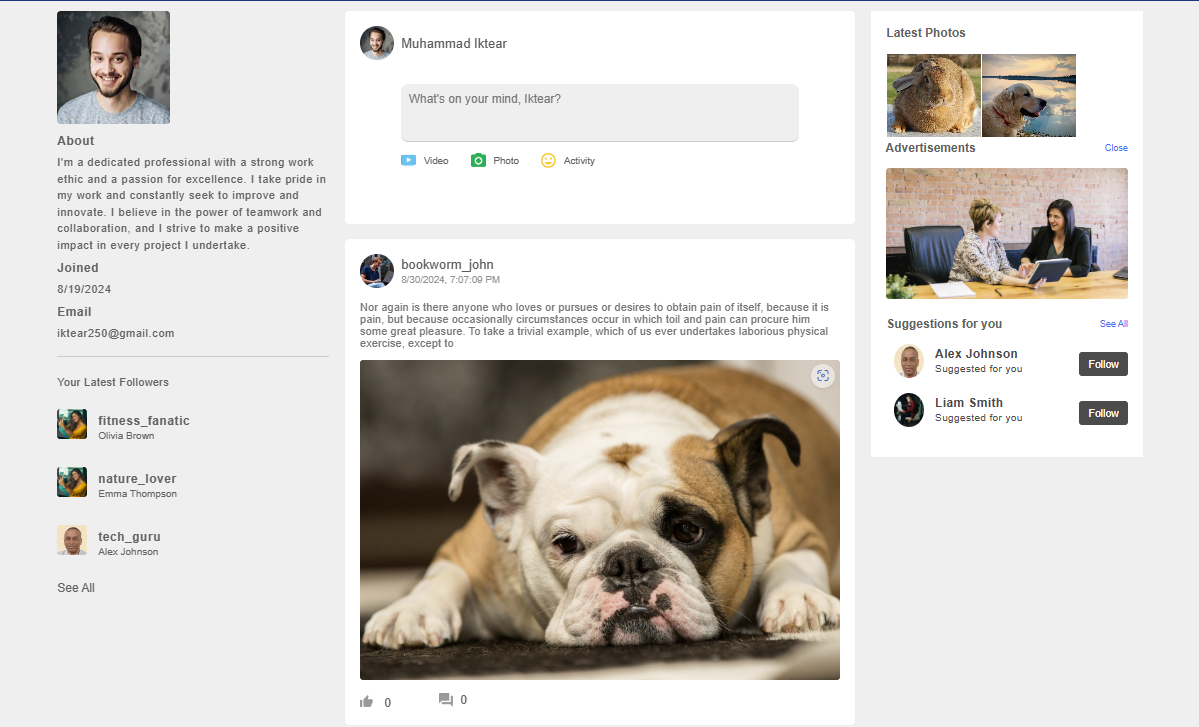The width and height of the screenshot is (1199, 727).
Task: Open nature_lover follower profile
Action: [137, 479]
